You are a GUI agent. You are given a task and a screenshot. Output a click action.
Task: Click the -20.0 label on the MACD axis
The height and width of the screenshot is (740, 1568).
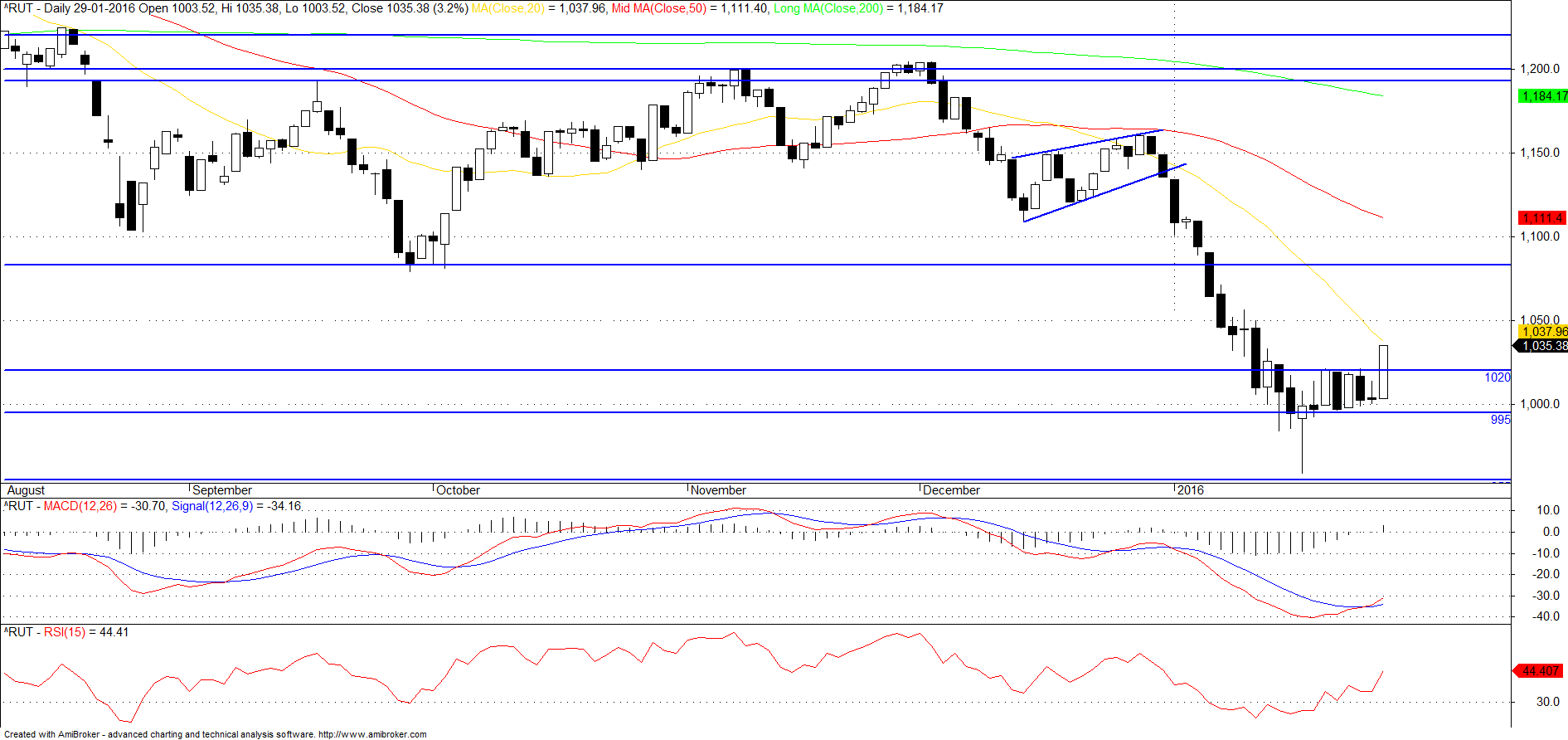(1546, 574)
